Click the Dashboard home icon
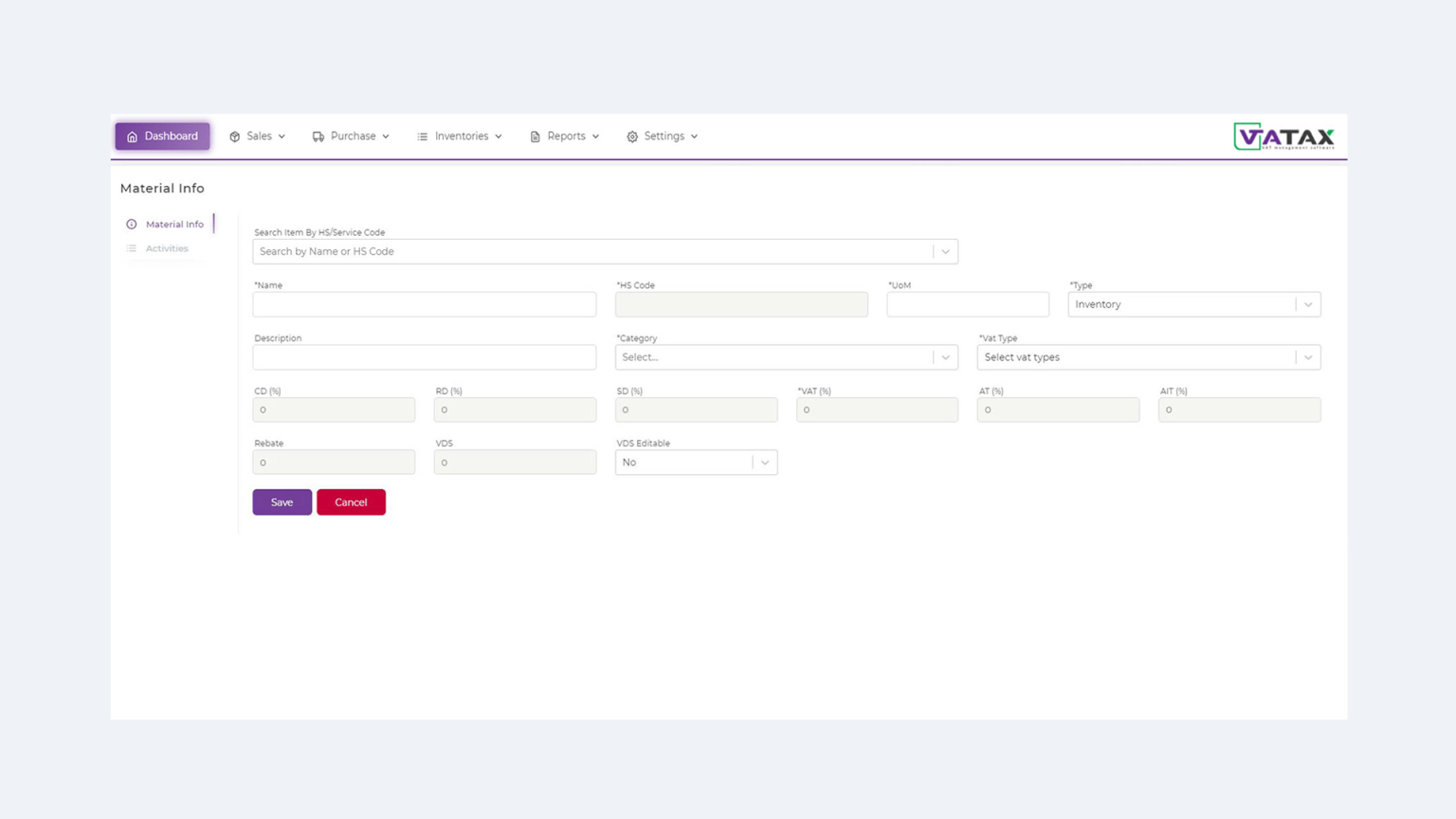This screenshot has height=819, width=1456. tap(132, 136)
